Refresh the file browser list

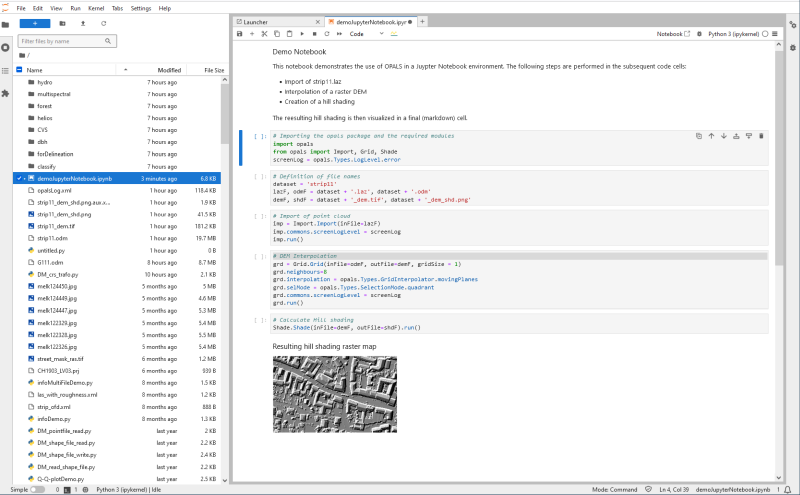tap(103, 22)
